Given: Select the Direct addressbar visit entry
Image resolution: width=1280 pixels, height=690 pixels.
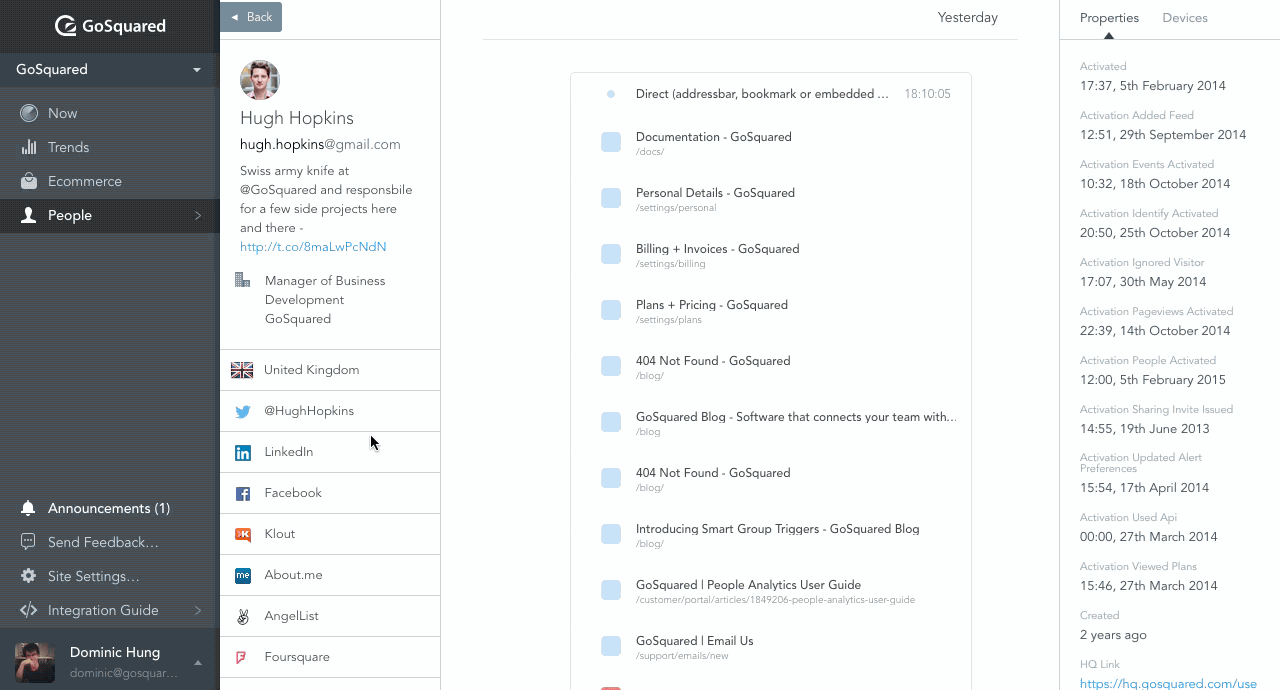Looking at the screenshot, I should click(762, 94).
